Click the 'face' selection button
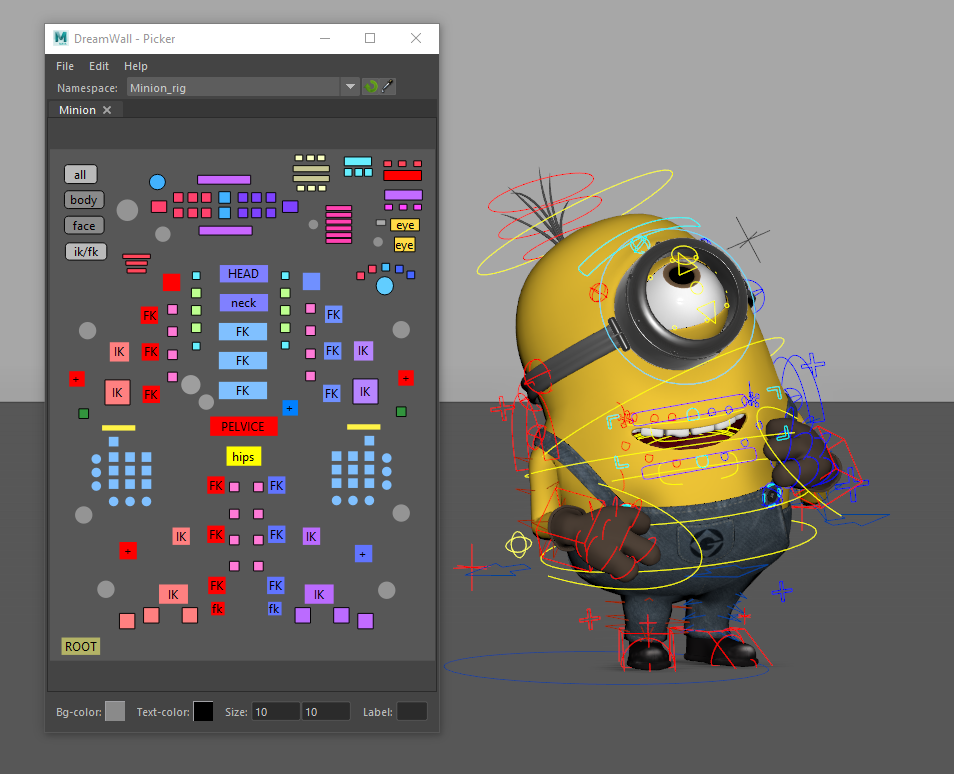 point(84,226)
